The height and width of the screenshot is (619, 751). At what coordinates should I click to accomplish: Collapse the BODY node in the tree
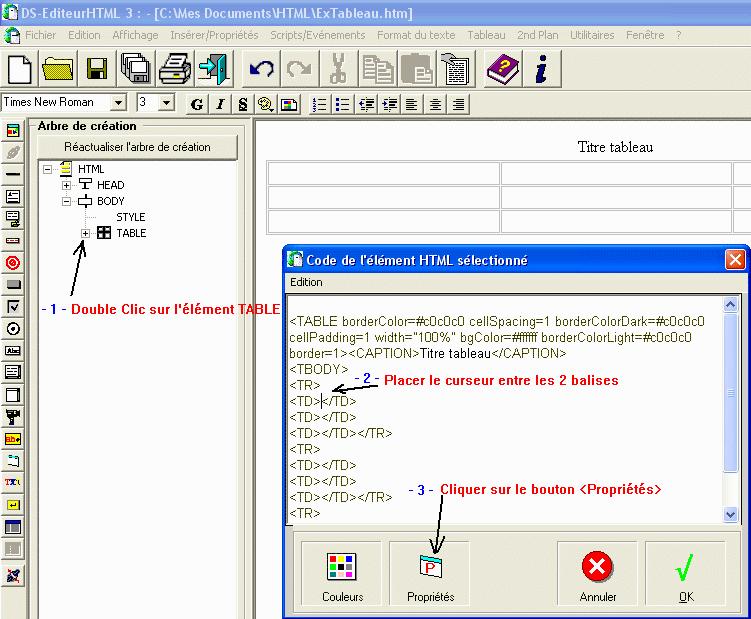[x=67, y=201]
